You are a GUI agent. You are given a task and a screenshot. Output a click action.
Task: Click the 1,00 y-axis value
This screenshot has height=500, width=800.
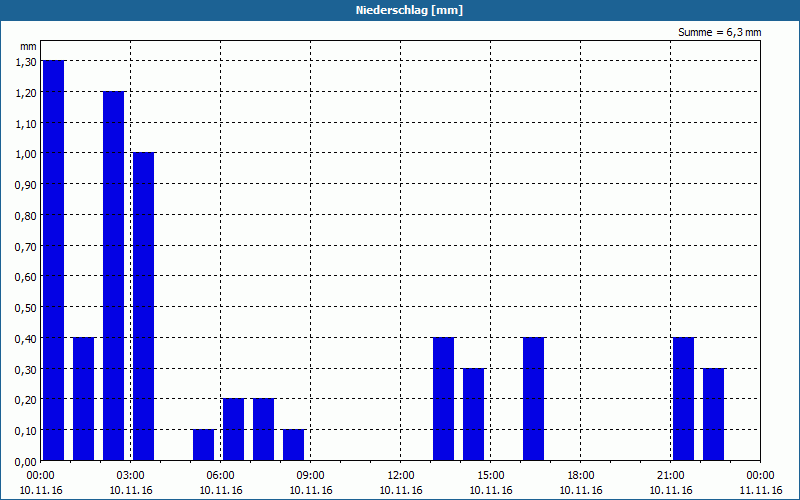(26, 154)
